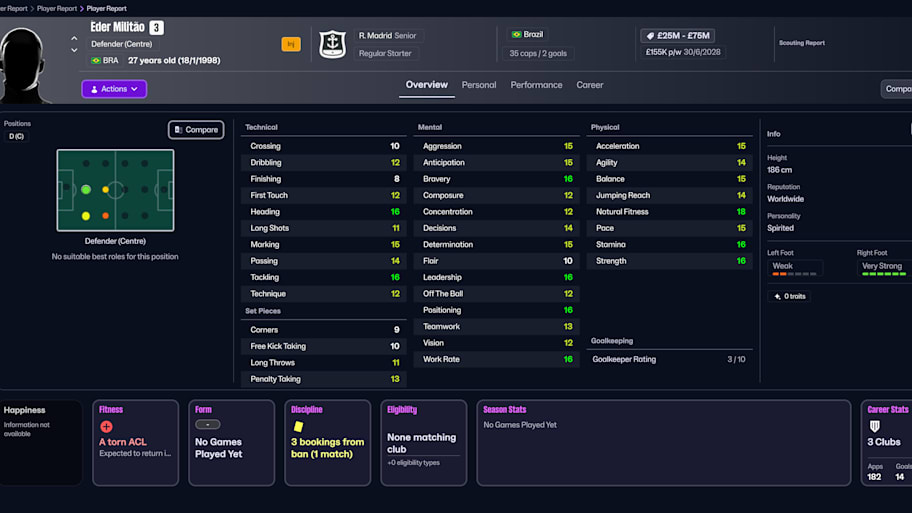Viewport: 912px width, 513px height.
Task: Click the orange Inj injury badge
Action: tap(291, 44)
